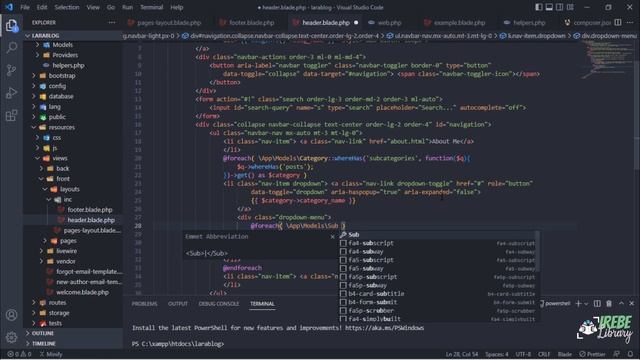Viewport: 640px width, 360px height.
Task: Click new terminal plus icon
Action: (x=578, y=303)
